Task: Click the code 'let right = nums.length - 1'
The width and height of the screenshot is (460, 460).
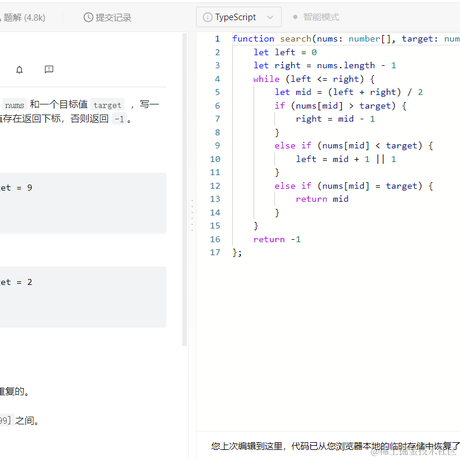Action: [325, 66]
